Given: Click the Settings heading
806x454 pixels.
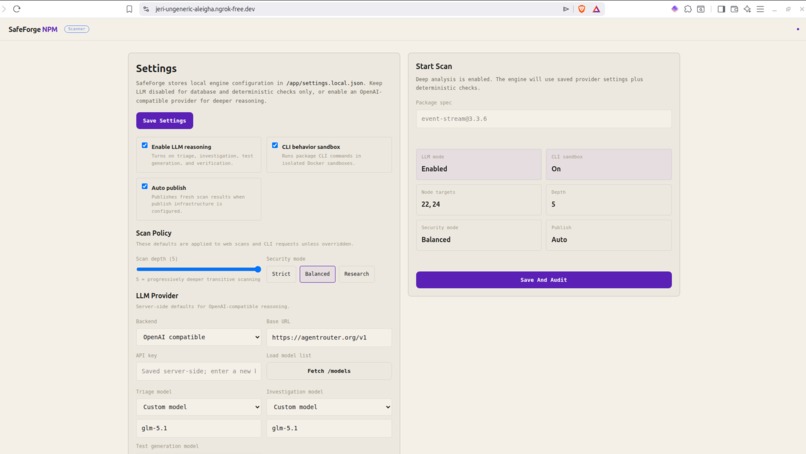Looking at the screenshot, I should (x=156, y=68).
